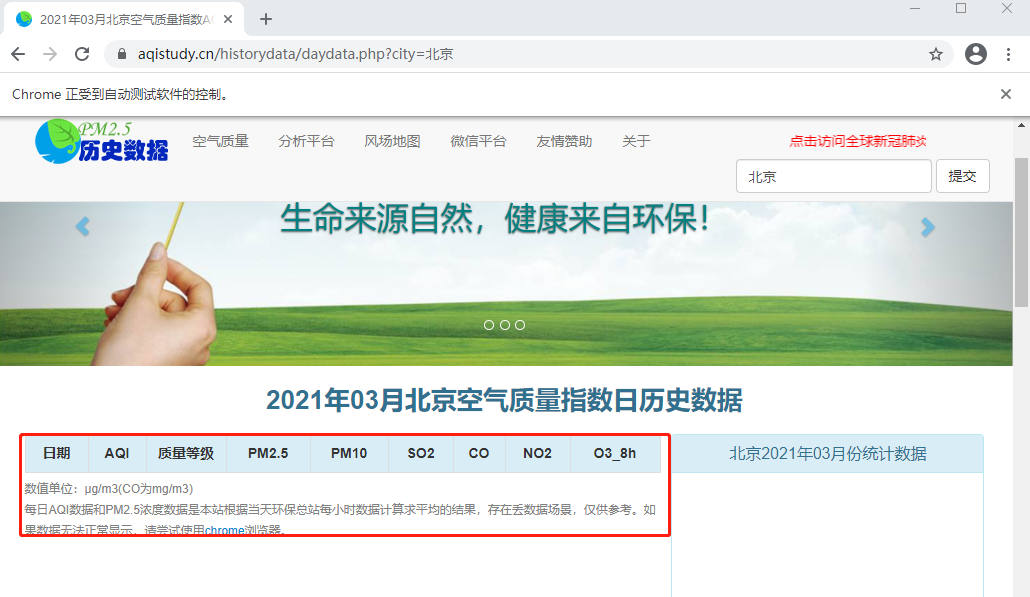
Task: Close the 2021年03月北京空气质量 tab
Action: pyautogui.click(x=228, y=19)
